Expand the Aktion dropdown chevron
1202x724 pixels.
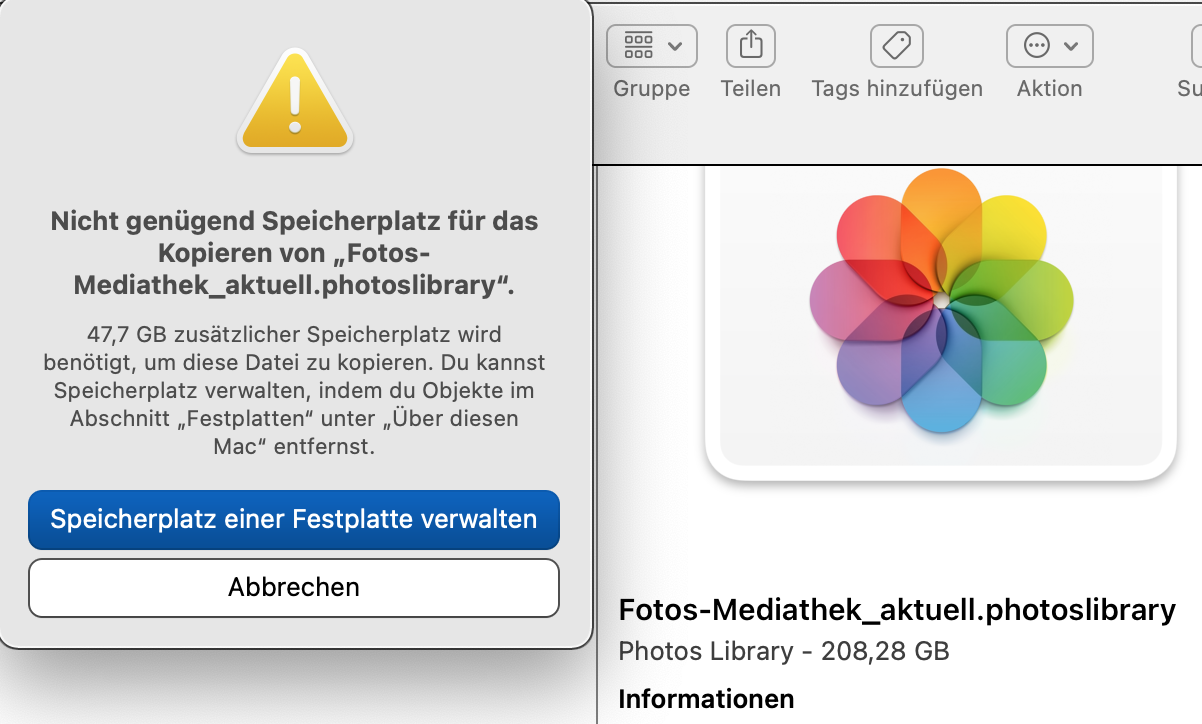1072,46
